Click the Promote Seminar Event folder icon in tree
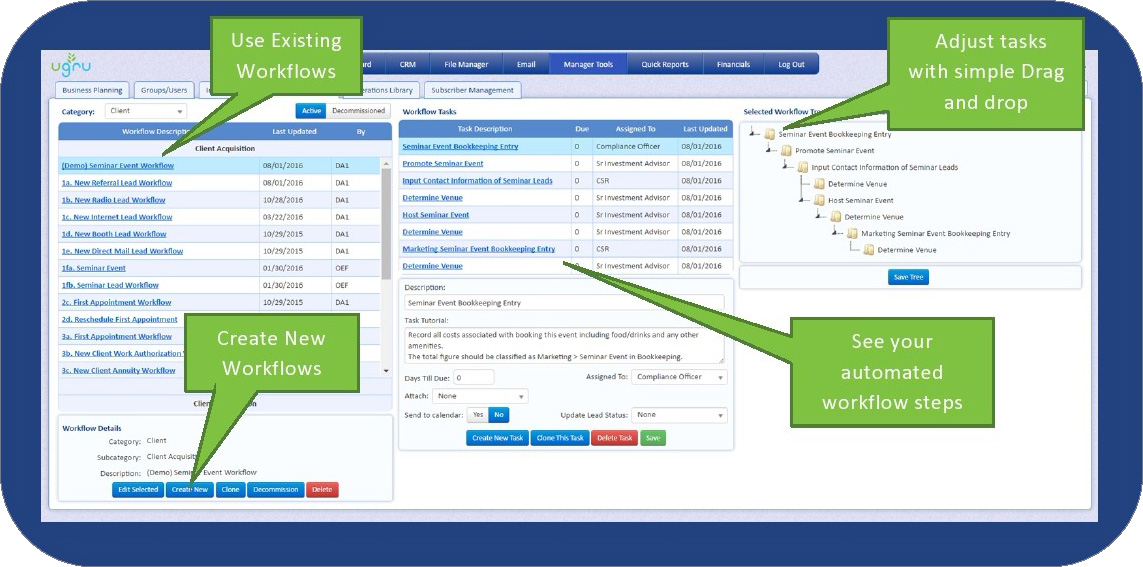The height and width of the screenshot is (567, 1143). click(x=786, y=150)
